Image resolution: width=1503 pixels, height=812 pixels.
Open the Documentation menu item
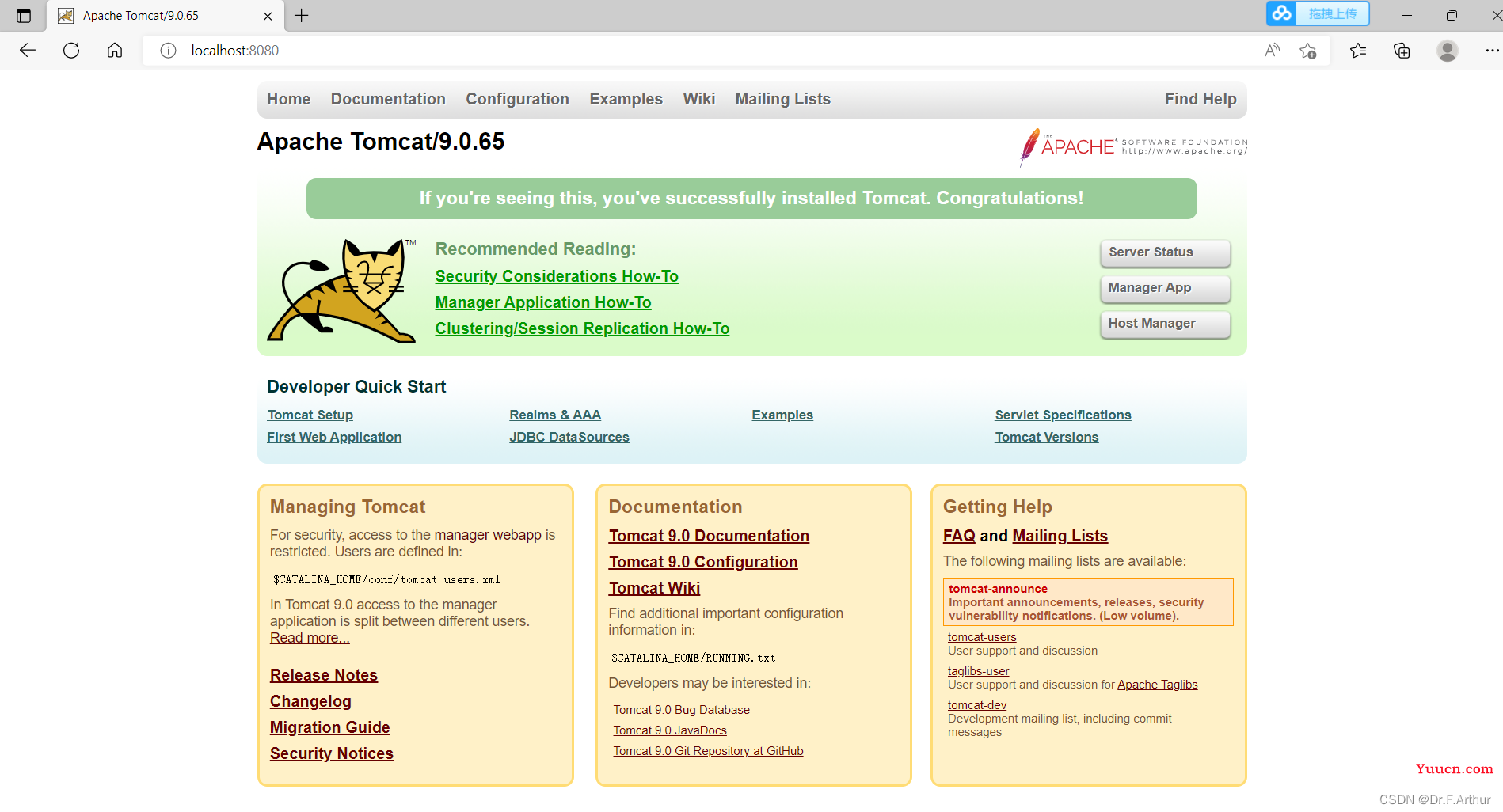(388, 99)
